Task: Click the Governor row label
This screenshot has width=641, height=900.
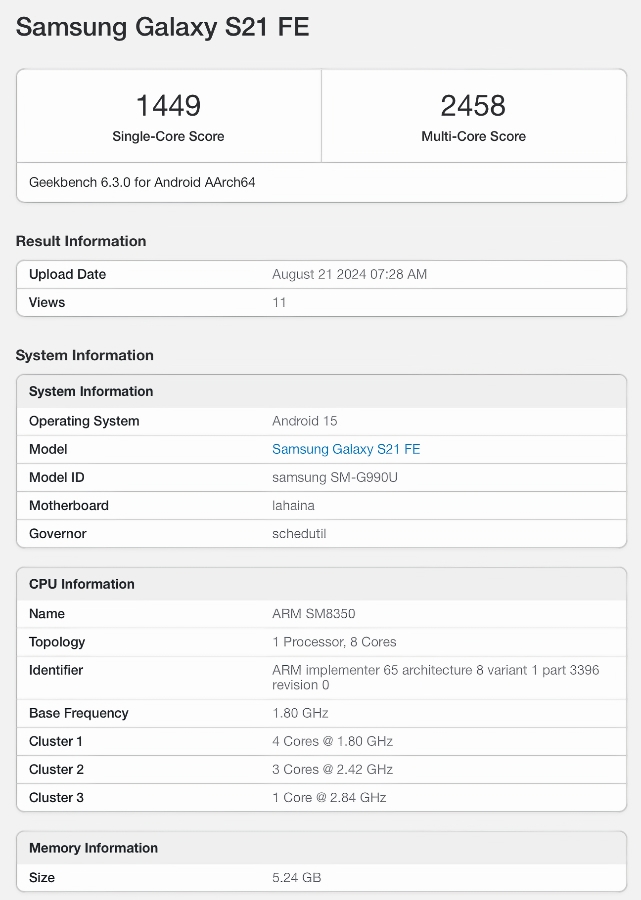Action: click(x=58, y=533)
